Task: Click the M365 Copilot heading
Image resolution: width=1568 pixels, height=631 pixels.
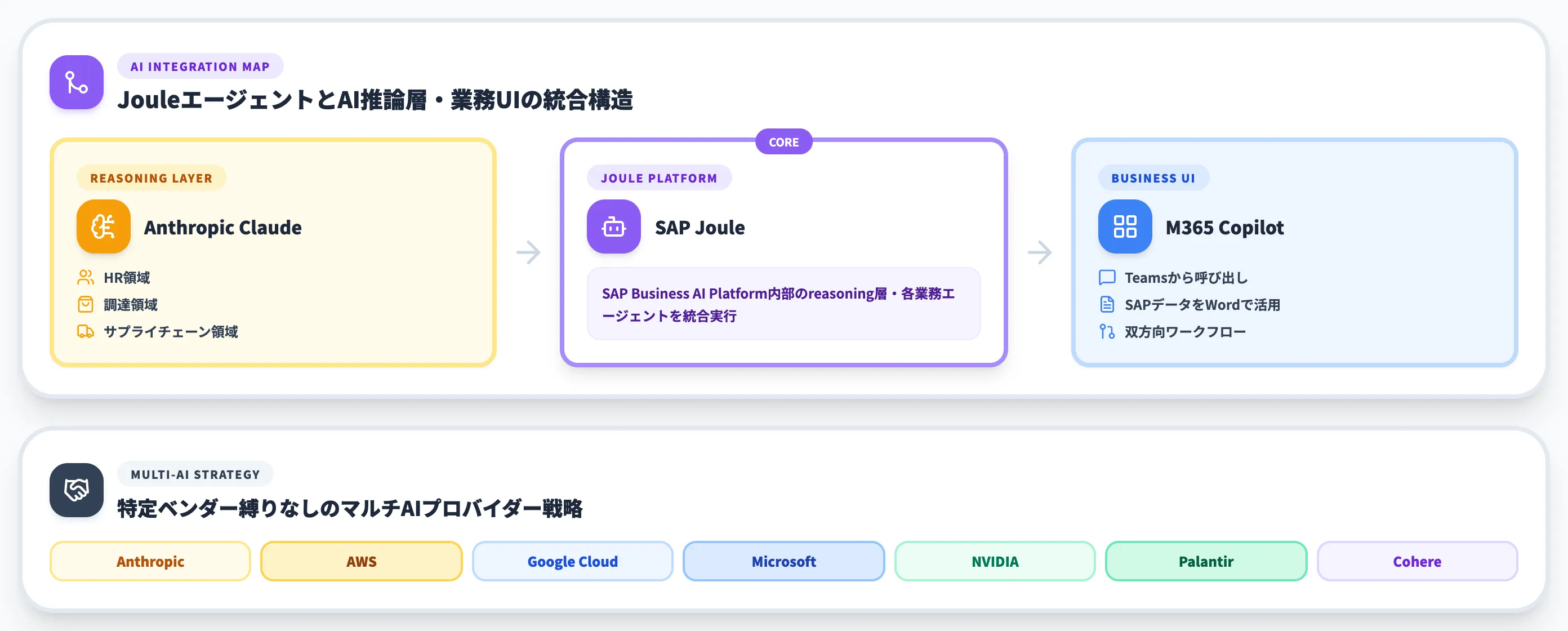Action: [x=1224, y=227]
